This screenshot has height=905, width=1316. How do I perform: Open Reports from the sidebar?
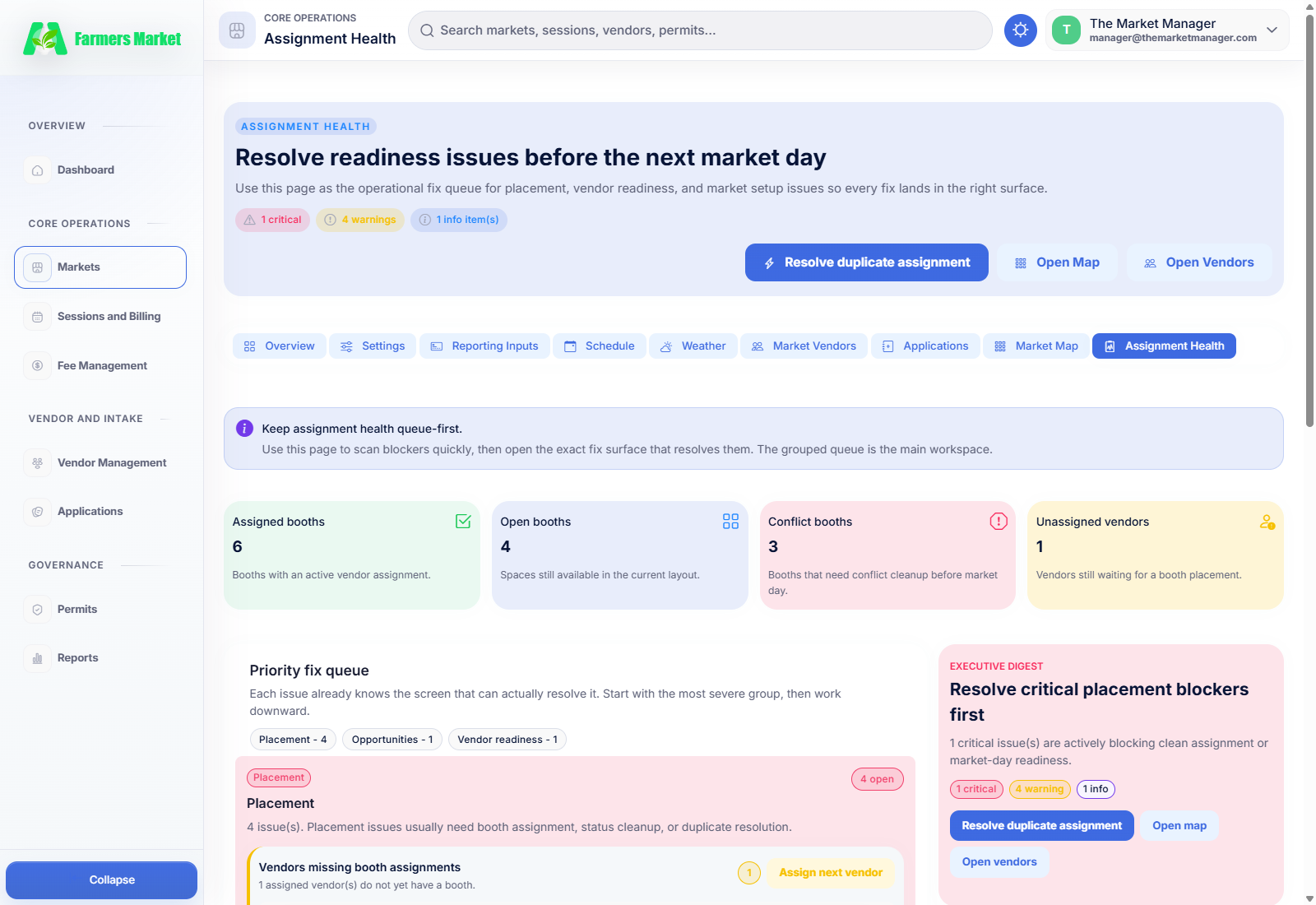[77, 657]
